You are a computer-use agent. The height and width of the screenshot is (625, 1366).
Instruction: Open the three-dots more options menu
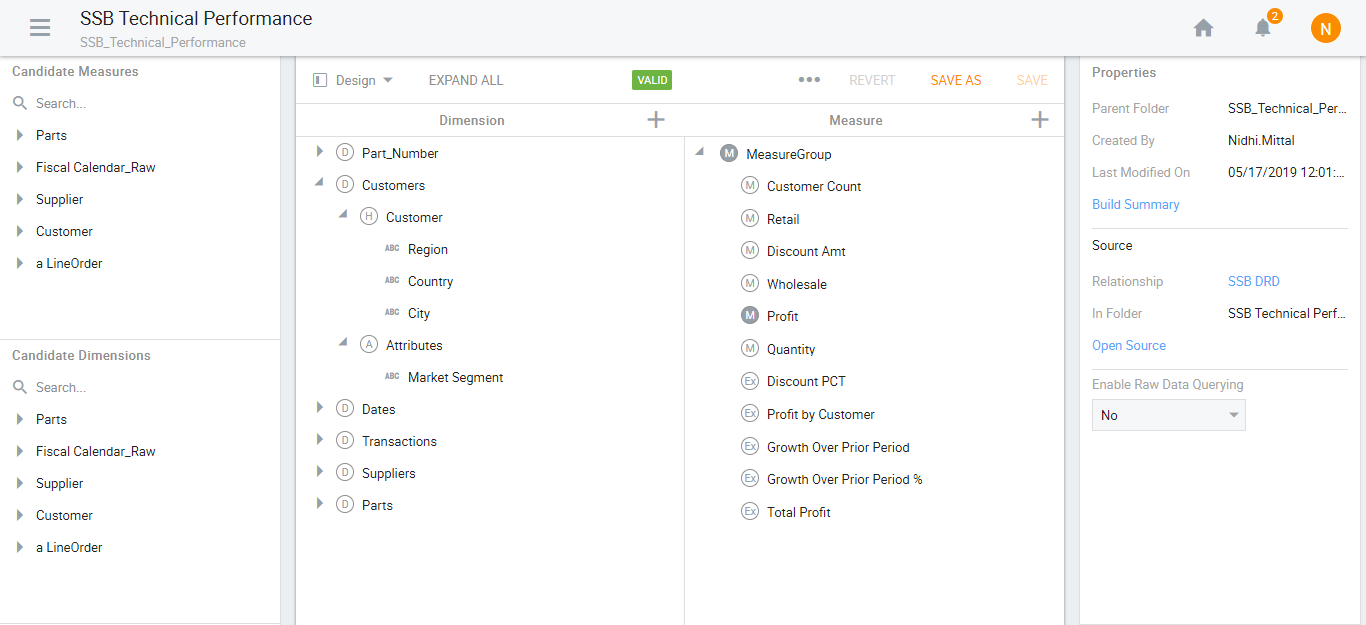[809, 80]
